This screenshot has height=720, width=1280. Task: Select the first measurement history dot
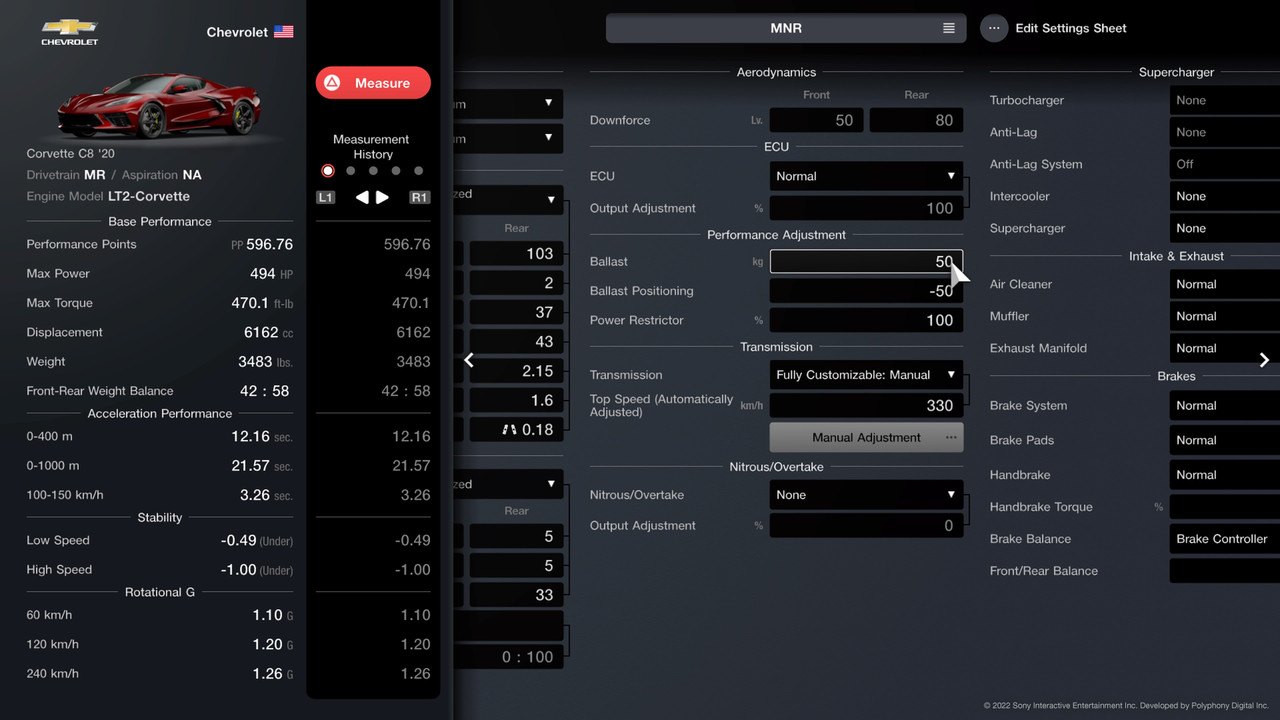click(x=328, y=171)
